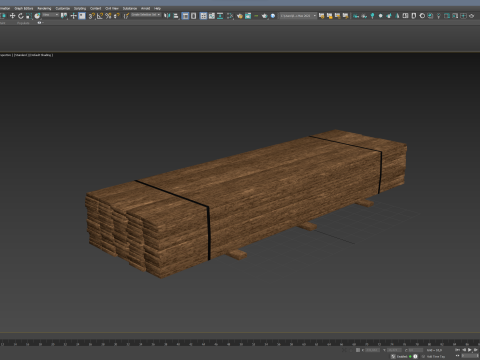Open the Scripting menu

(x=80, y=8)
